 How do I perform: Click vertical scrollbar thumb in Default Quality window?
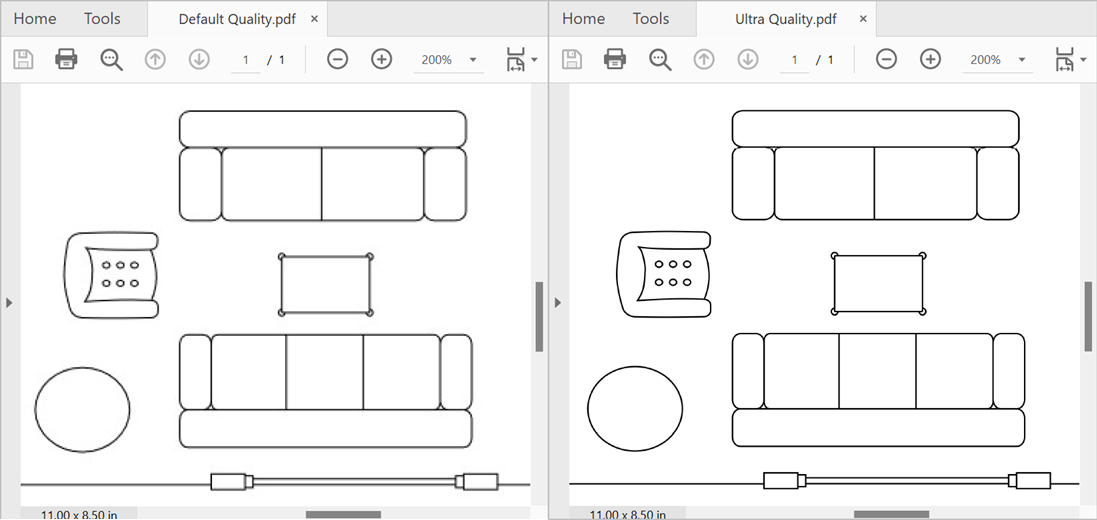(x=539, y=316)
